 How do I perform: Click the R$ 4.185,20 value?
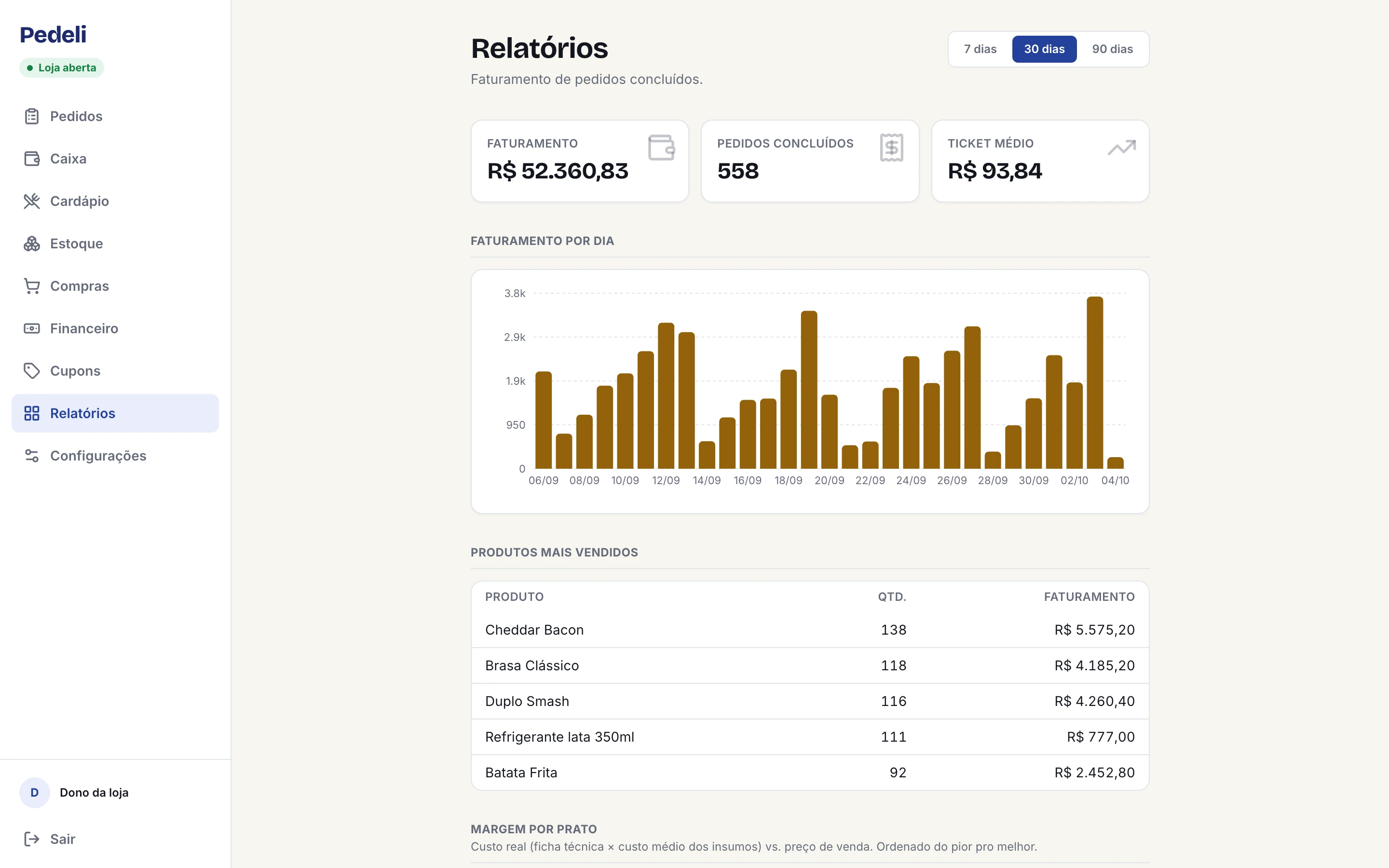click(x=1094, y=665)
